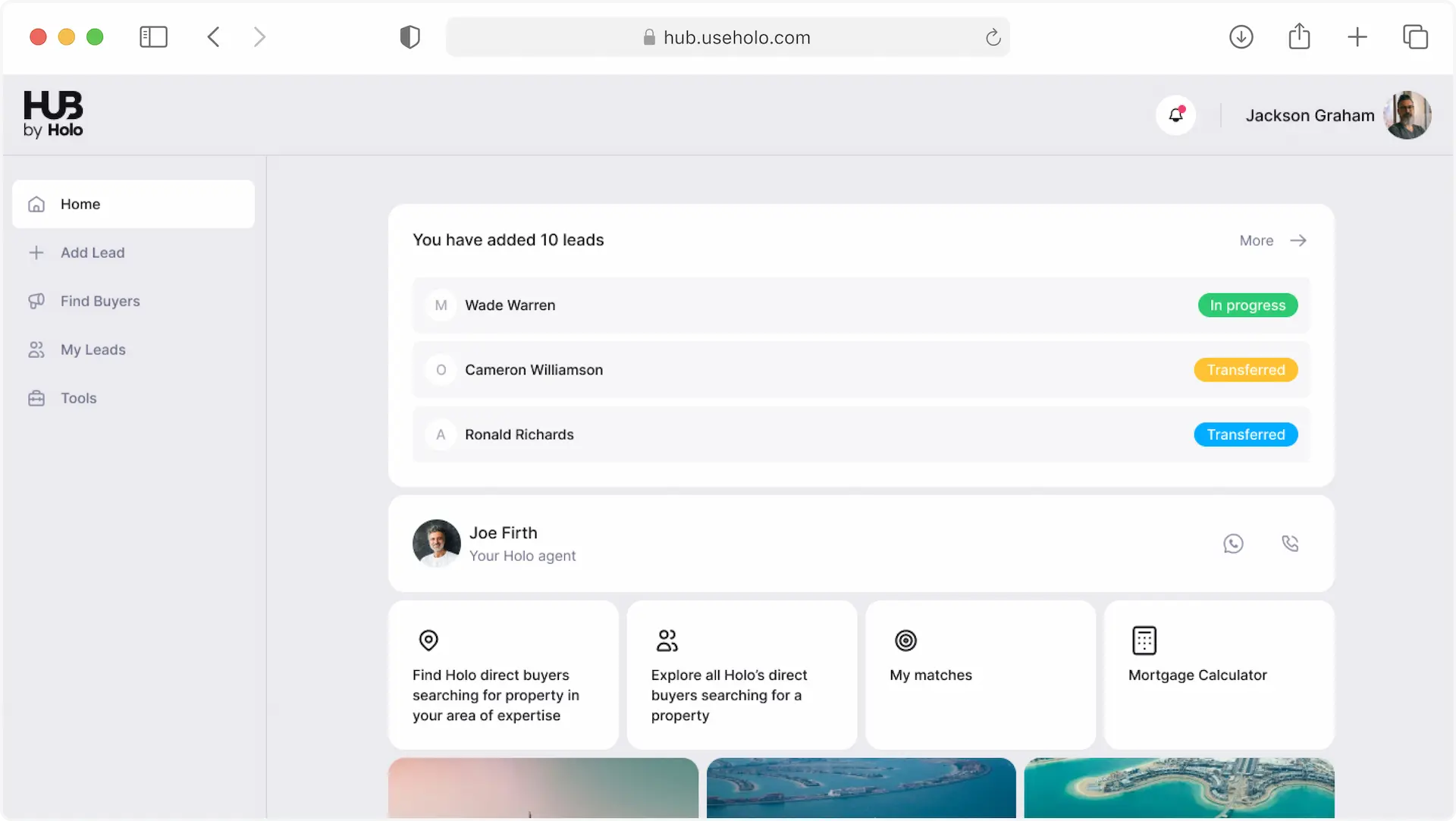1456x821 pixels.
Task: Click Cameron Williamson's O initial circle
Action: point(441,370)
